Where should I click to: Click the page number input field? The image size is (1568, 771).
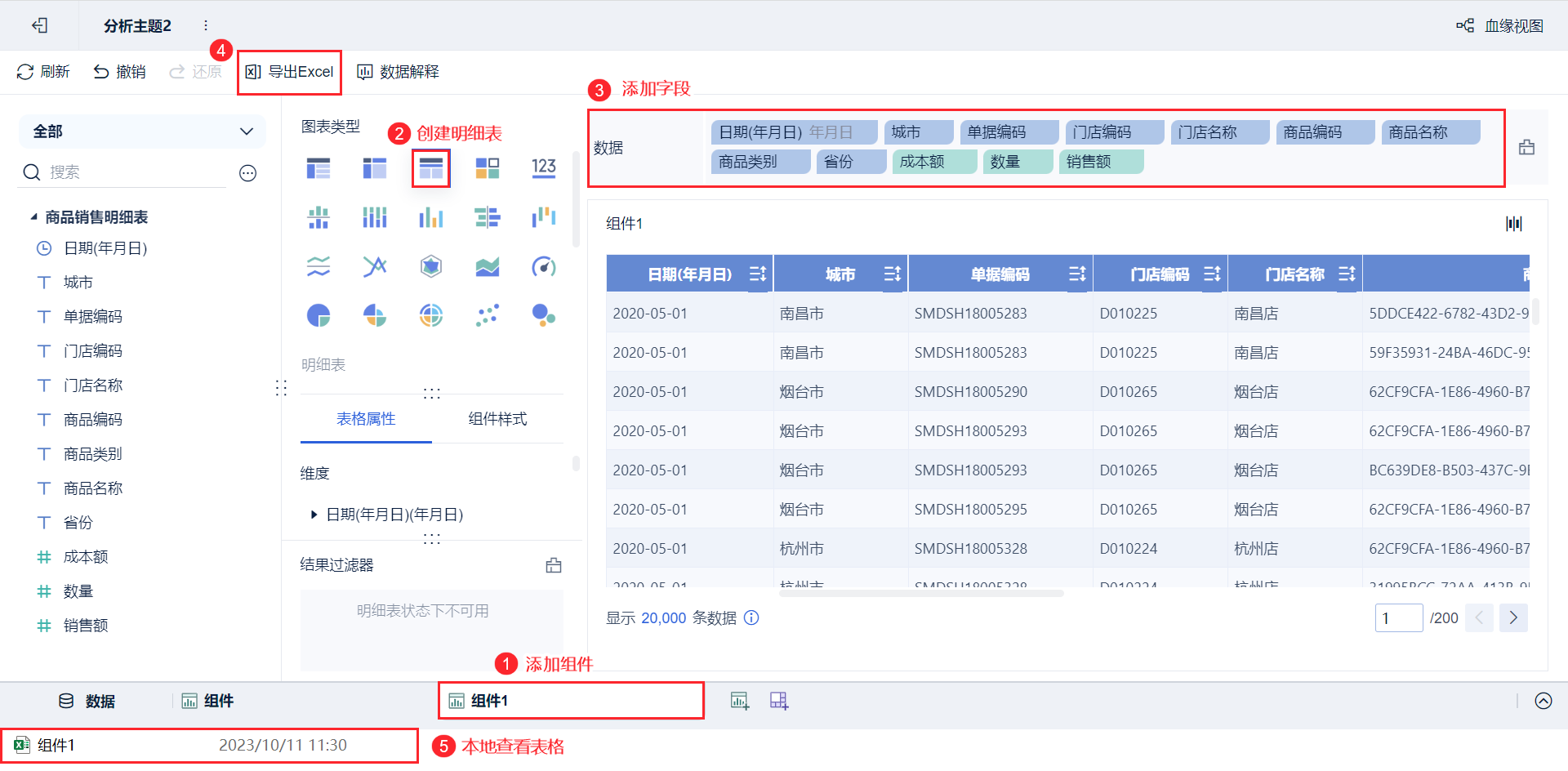(1399, 618)
